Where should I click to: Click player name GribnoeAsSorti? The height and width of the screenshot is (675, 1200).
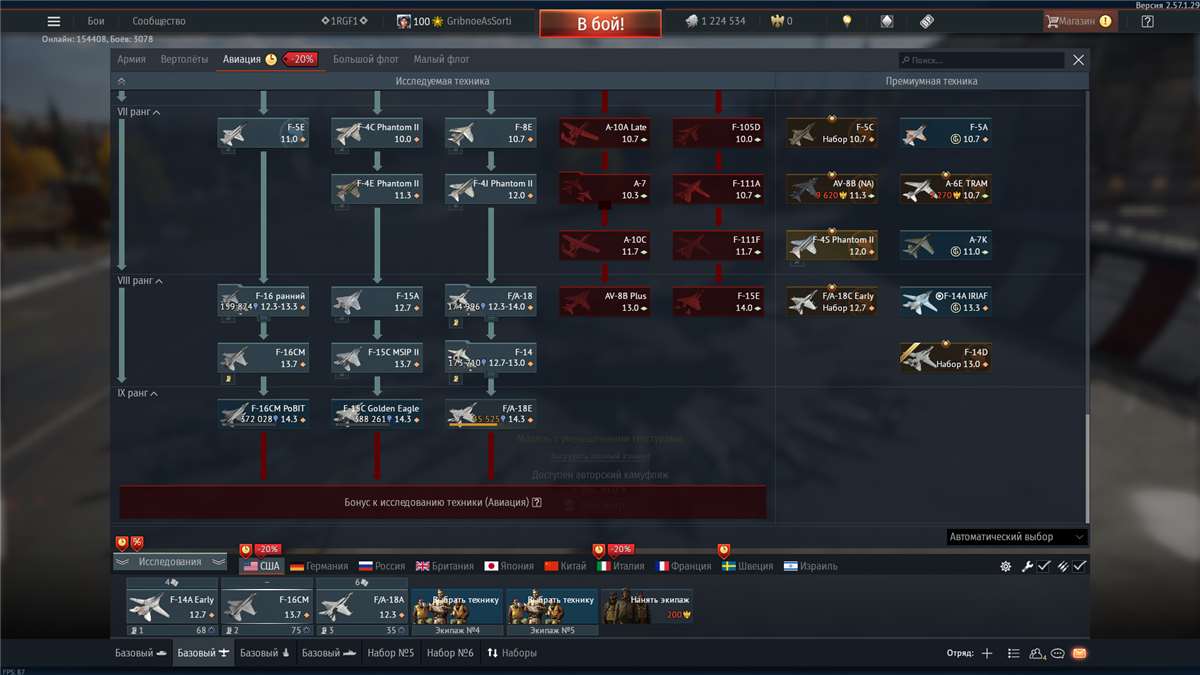(x=479, y=21)
